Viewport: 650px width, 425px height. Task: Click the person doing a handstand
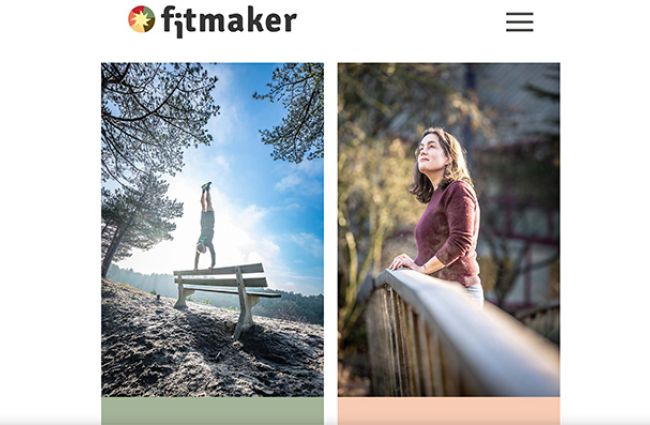coord(205,226)
